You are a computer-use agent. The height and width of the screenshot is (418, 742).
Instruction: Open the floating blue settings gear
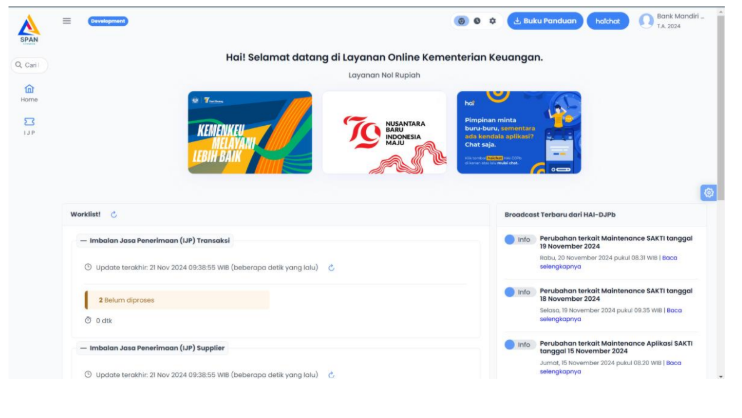coord(708,193)
